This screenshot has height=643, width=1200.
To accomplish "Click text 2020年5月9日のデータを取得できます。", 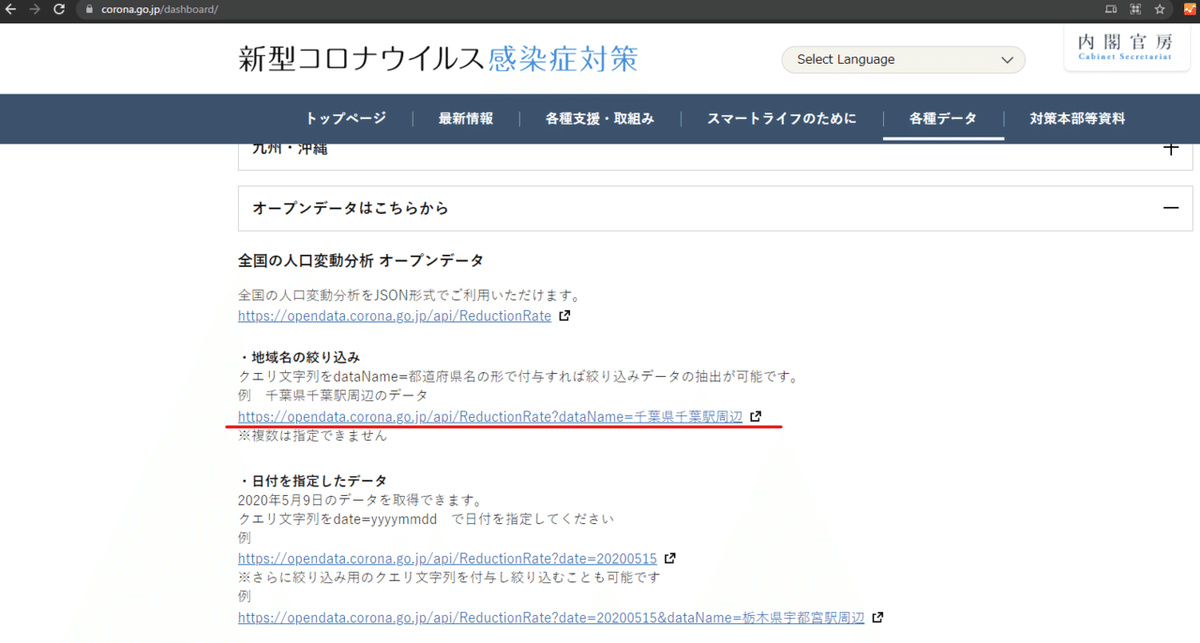I will 361,500.
